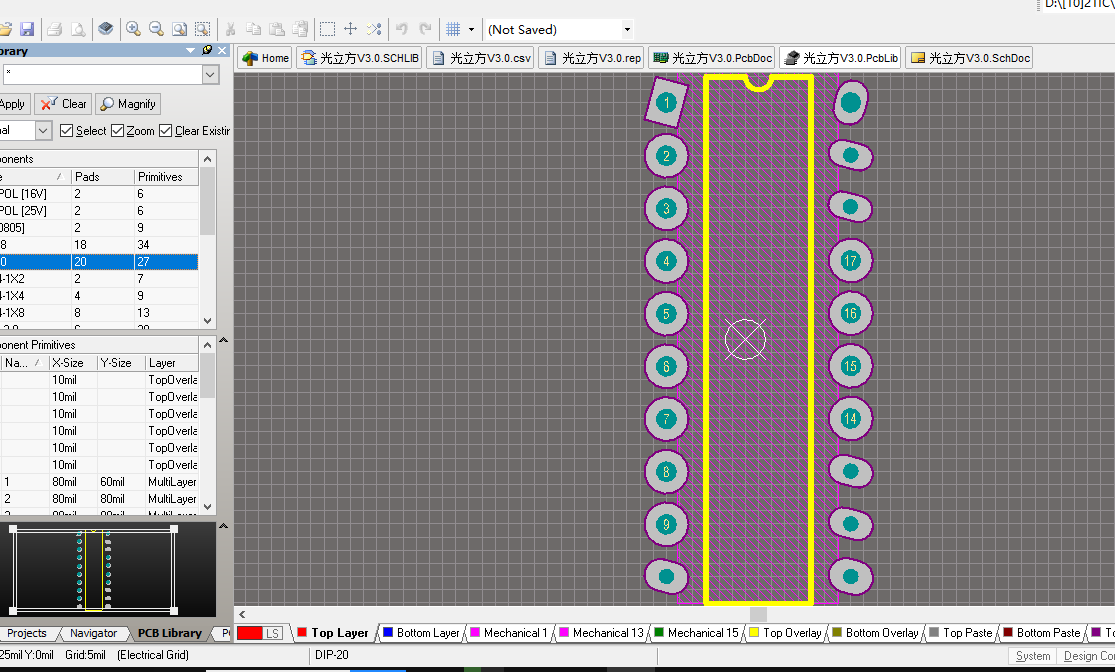Collapse the Component Primitives section arrow
This screenshot has width=1115, height=672.
[x=223, y=341]
